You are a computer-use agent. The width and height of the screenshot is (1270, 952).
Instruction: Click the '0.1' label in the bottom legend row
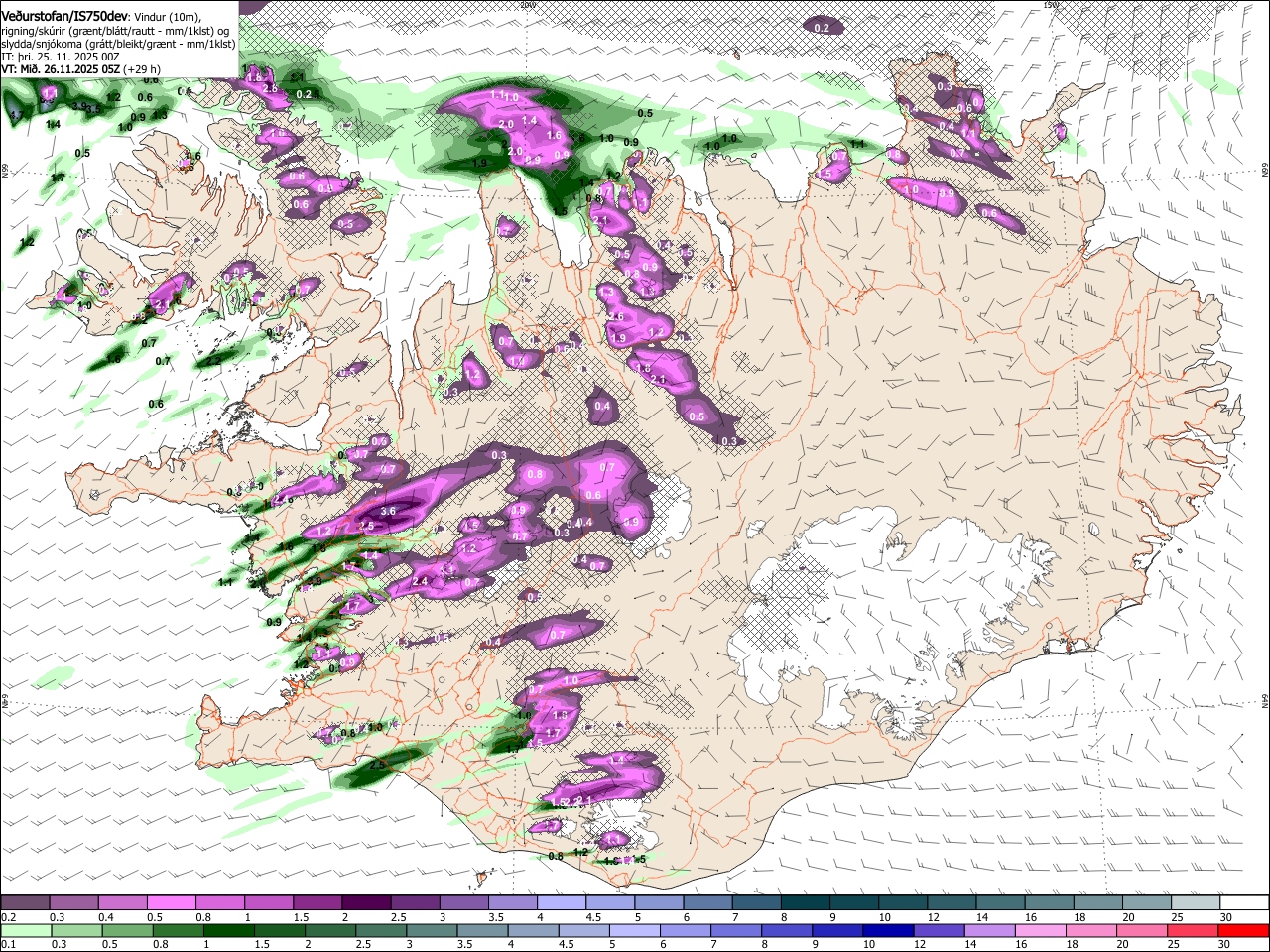[8, 944]
